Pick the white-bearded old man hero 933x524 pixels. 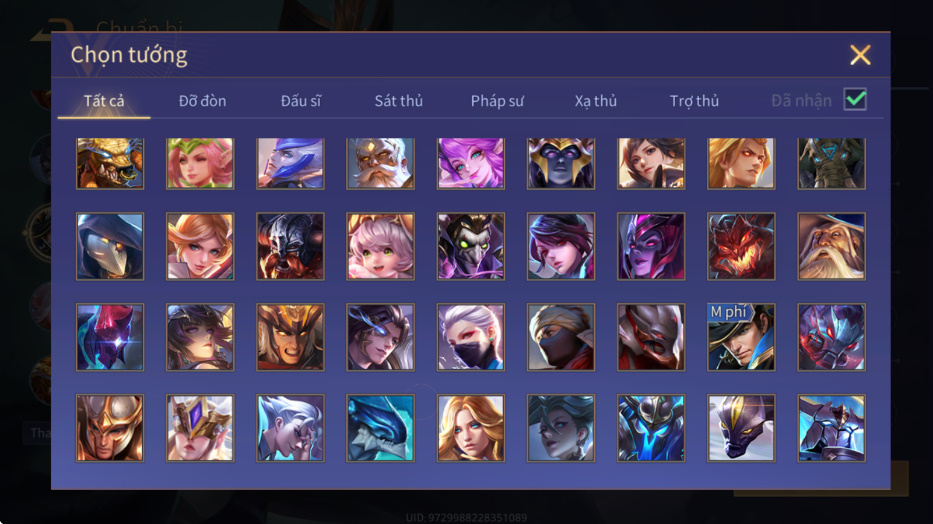point(380,164)
